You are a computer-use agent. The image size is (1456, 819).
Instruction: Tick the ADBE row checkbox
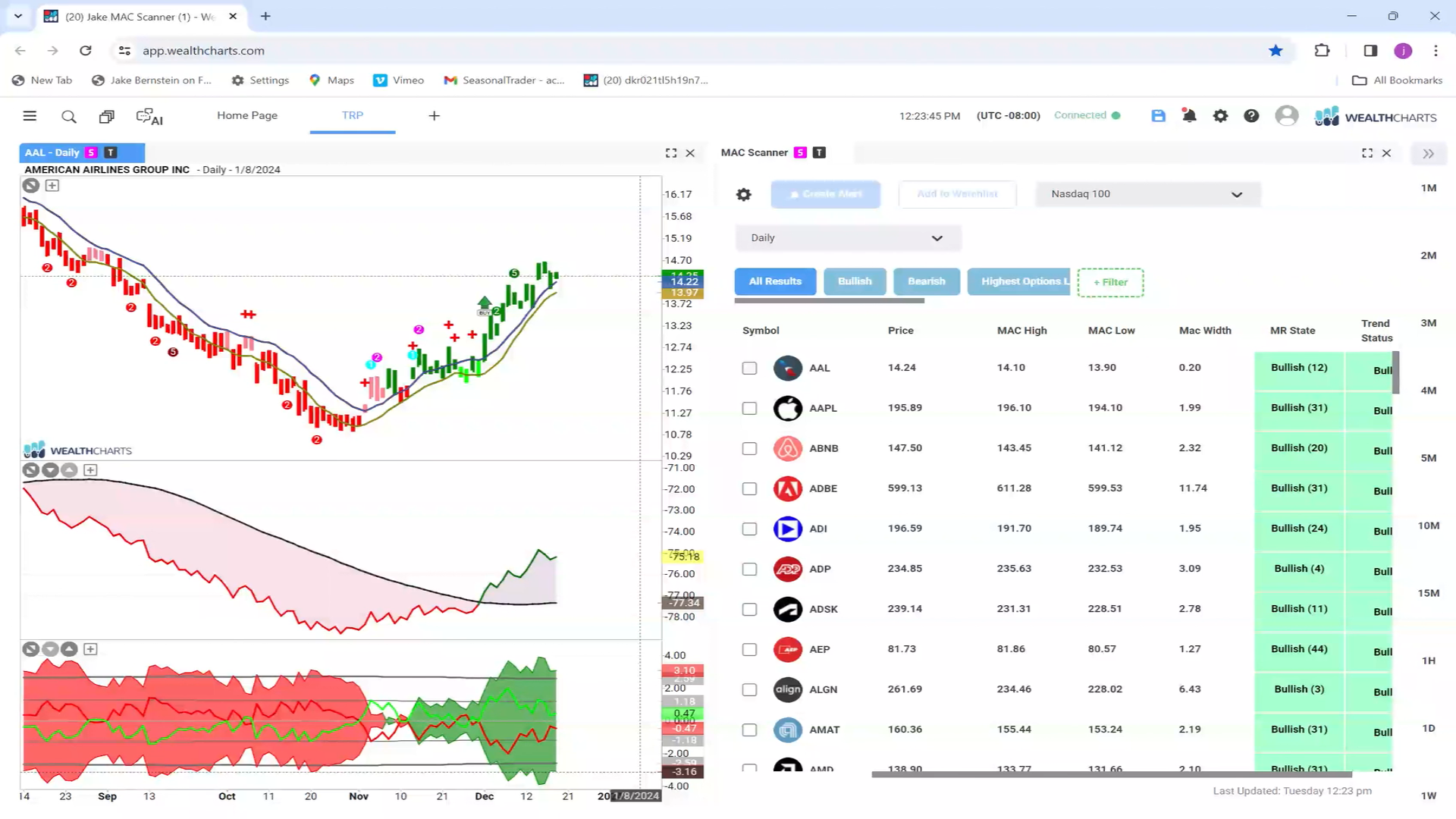pos(749,489)
